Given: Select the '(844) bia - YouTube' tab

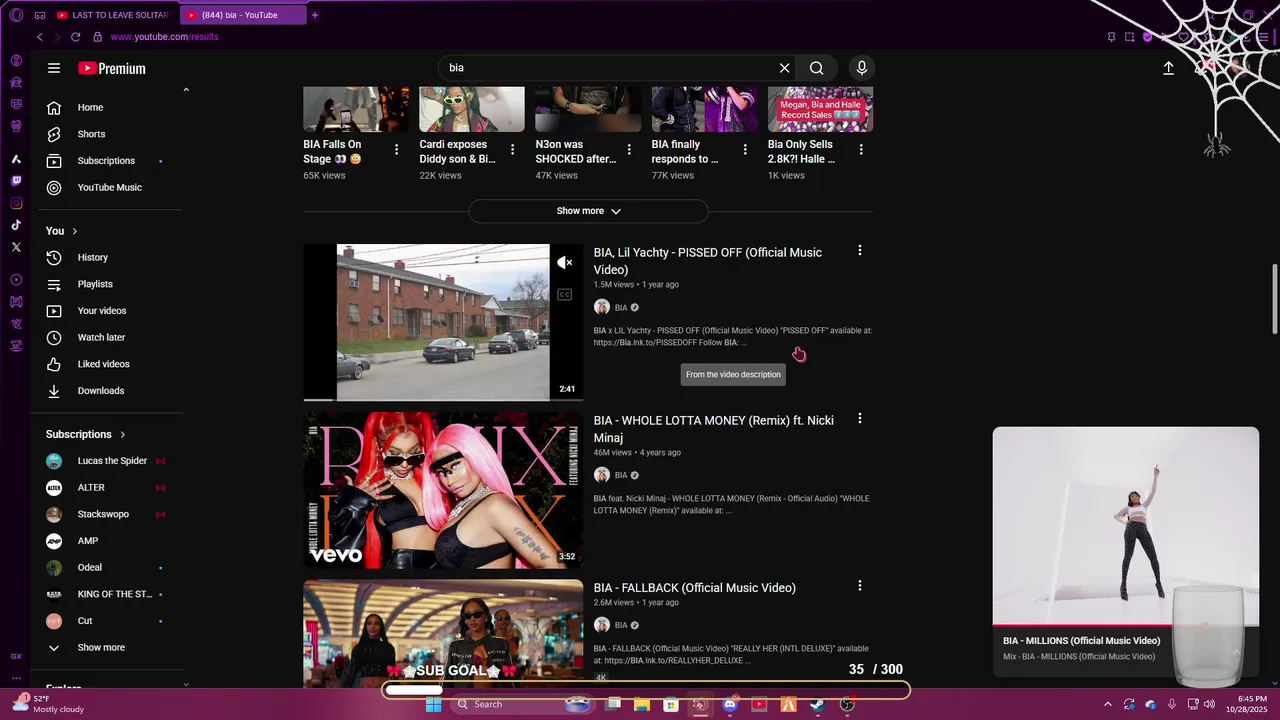Looking at the screenshot, I should tap(241, 15).
